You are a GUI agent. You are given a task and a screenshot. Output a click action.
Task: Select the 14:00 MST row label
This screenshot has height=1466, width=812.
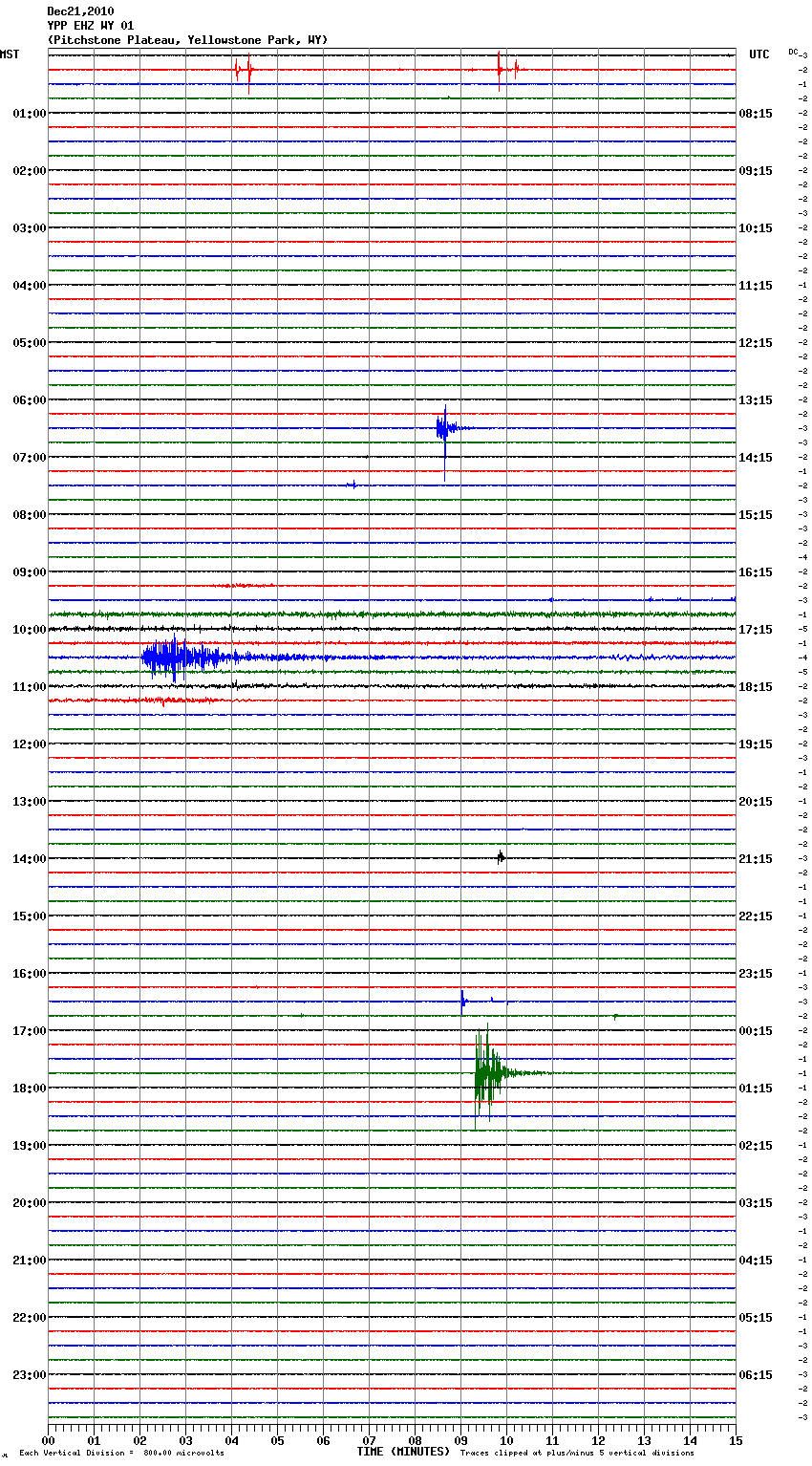coord(30,859)
